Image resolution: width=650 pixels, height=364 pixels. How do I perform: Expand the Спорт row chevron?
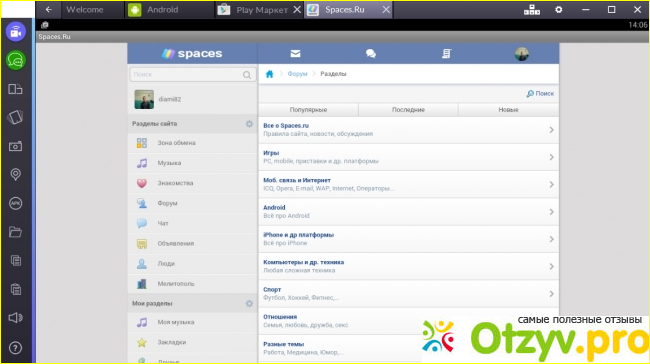551,294
